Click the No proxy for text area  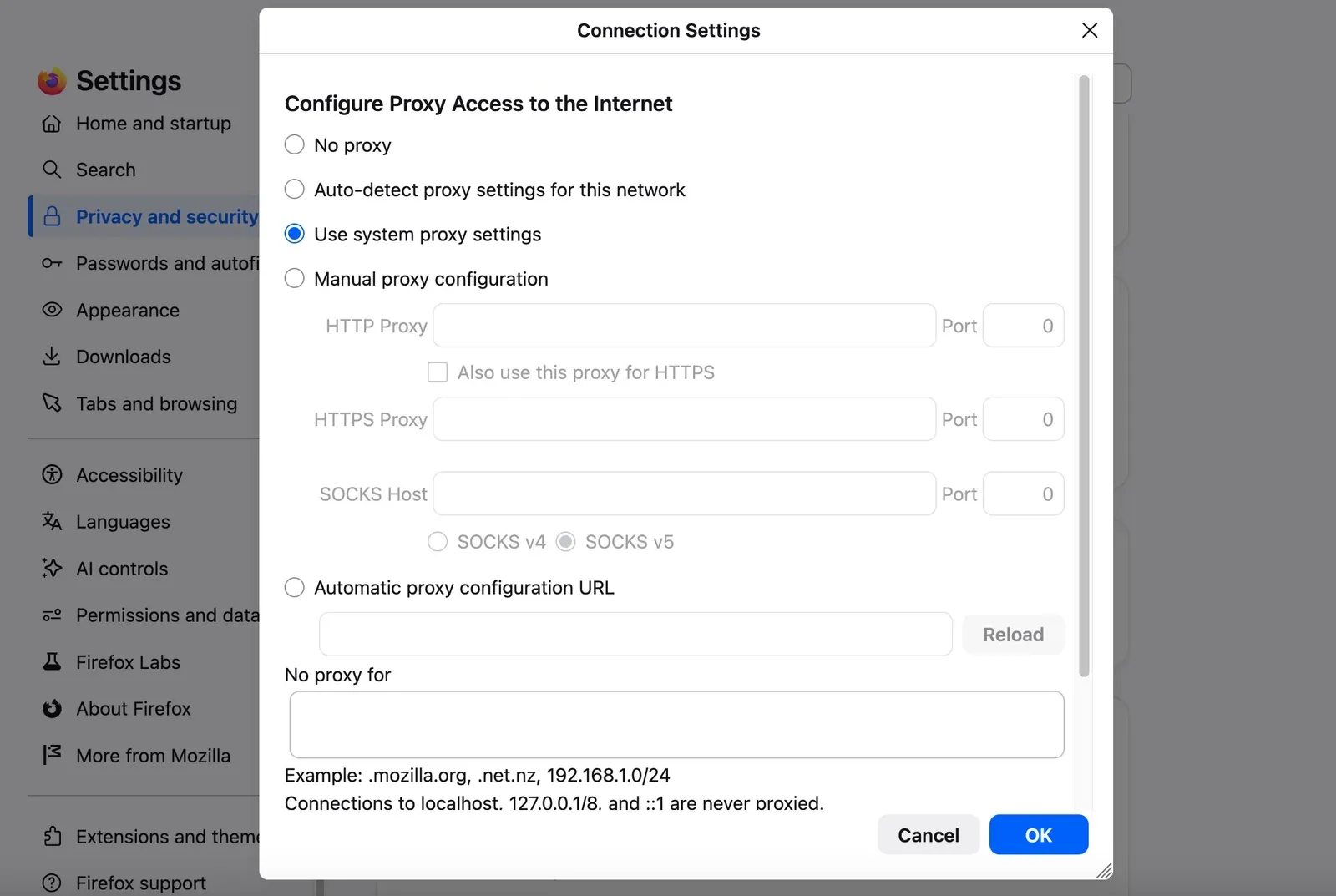(677, 725)
